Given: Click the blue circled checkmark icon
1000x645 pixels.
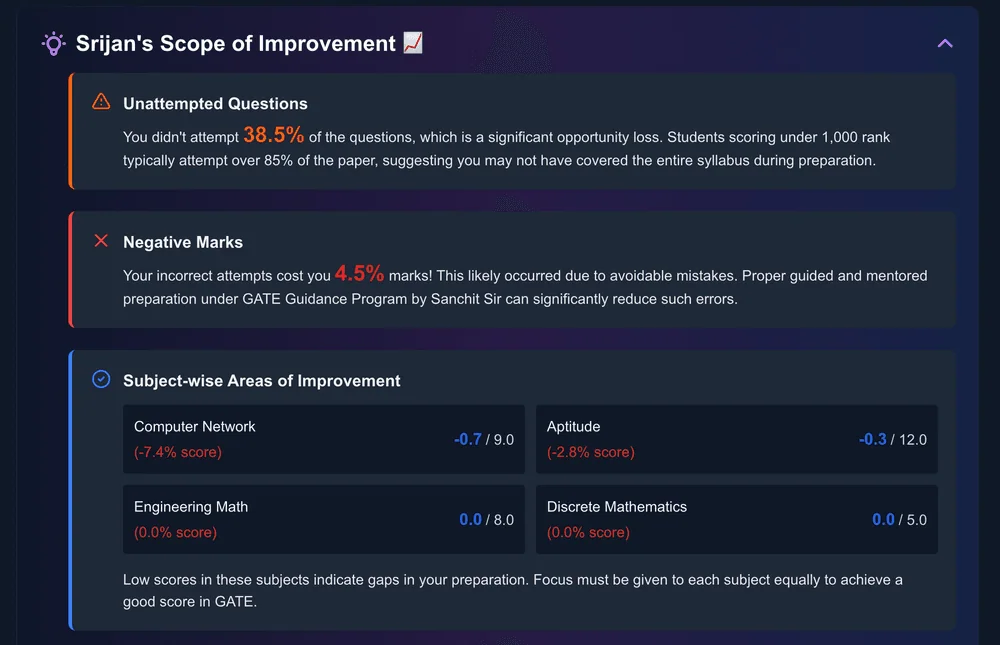Looking at the screenshot, I should [x=101, y=379].
